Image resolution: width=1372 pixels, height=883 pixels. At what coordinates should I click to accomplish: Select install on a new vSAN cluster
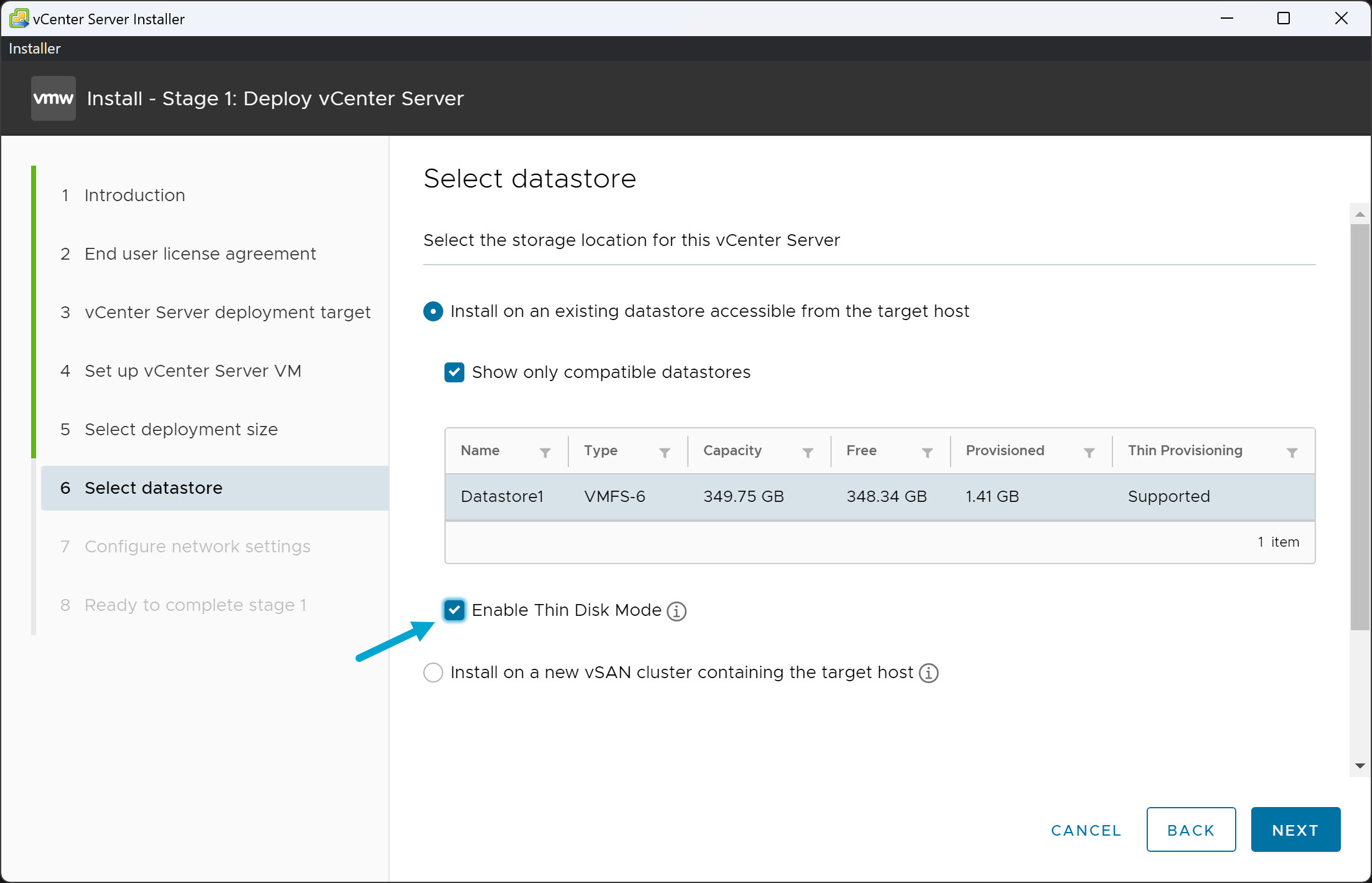433,673
